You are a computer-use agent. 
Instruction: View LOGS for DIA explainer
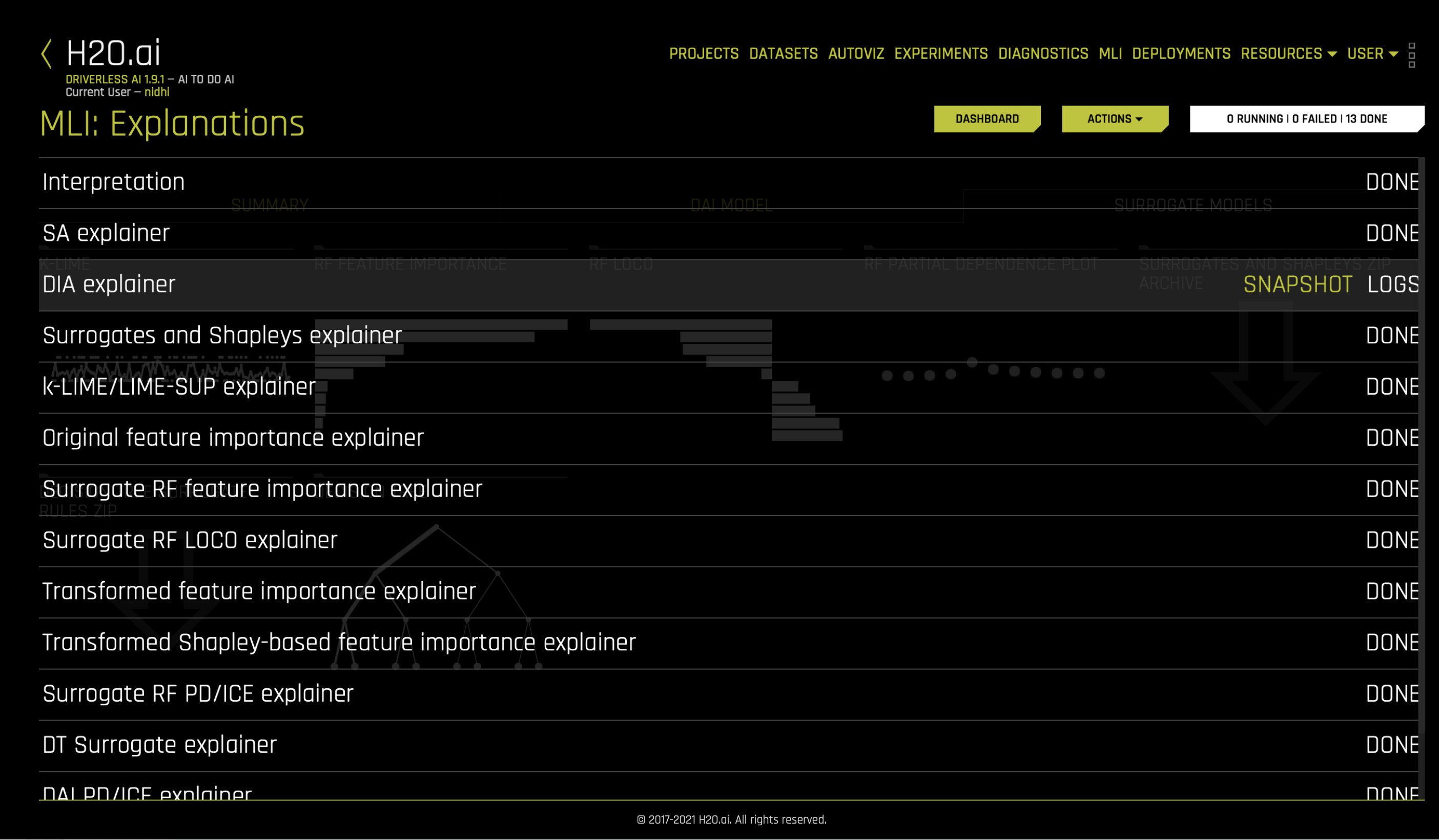1392,284
